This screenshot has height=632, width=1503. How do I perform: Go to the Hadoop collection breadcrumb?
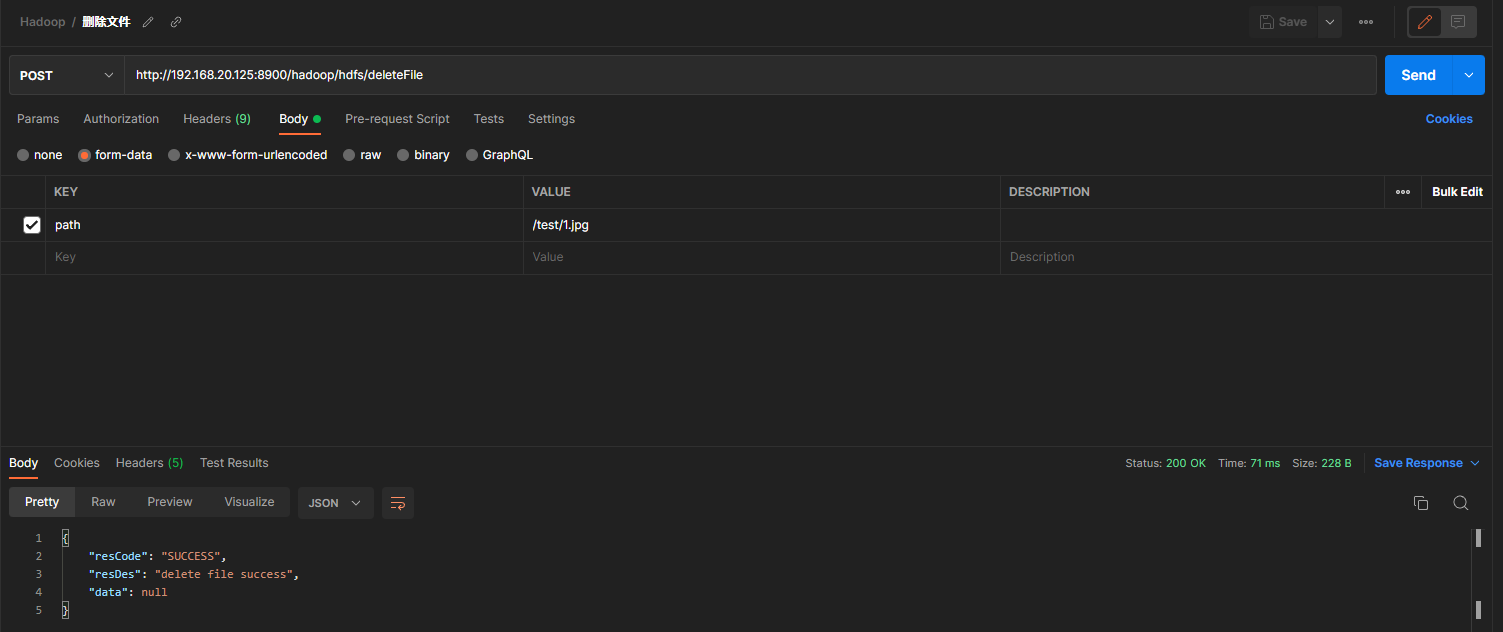pos(42,22)
